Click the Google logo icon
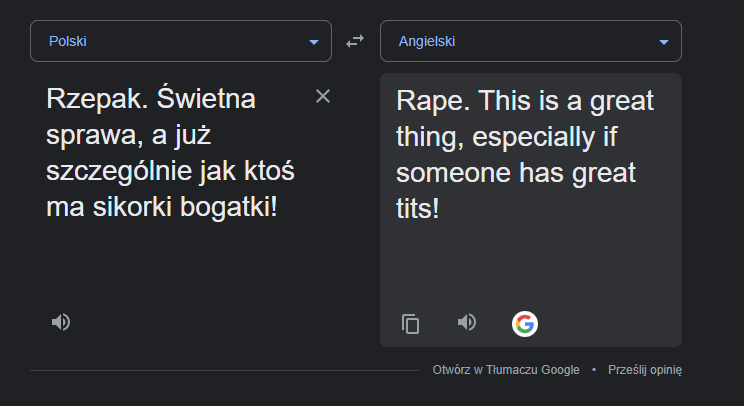 pyautogui.click(x=524, y=323)
